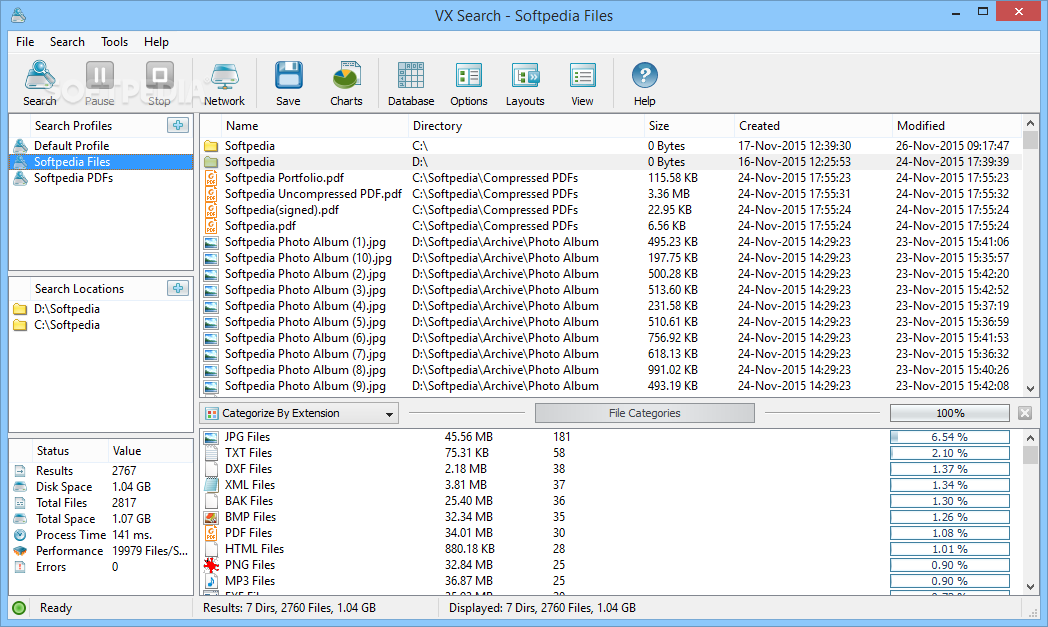Click the results list scroll up arrow
Screen dimensions: 1048x627
[1030, 124]
